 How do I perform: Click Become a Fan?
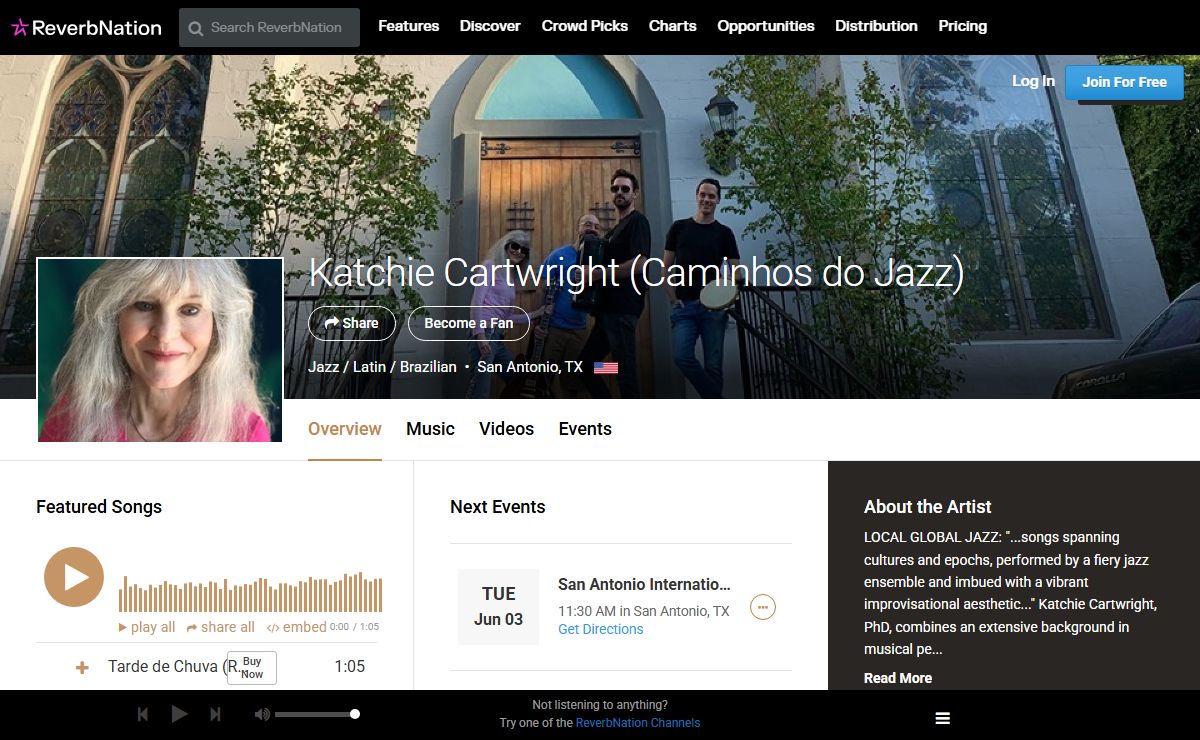[469, 323]
